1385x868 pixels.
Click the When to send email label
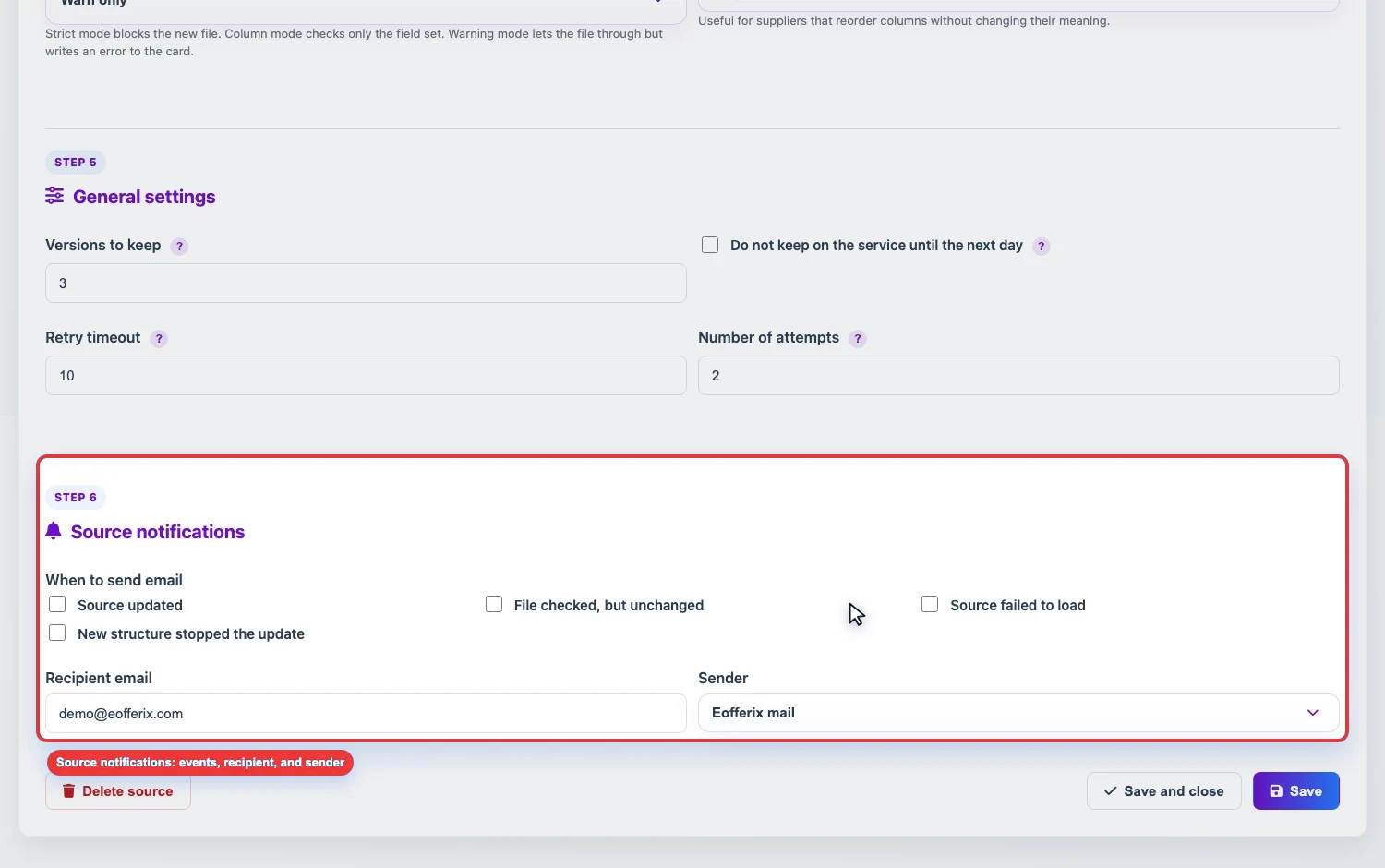point(114,580)
